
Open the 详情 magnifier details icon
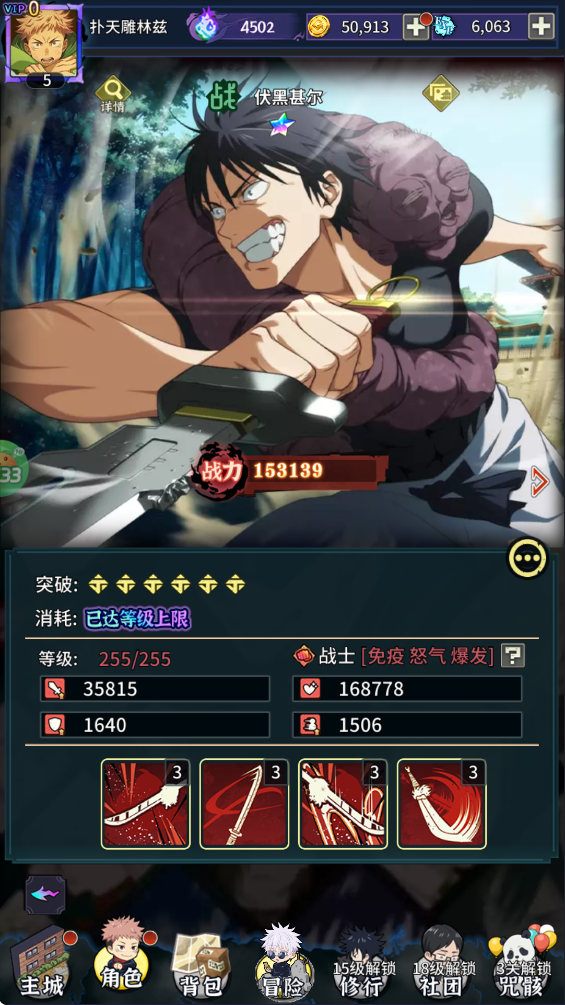113,94
